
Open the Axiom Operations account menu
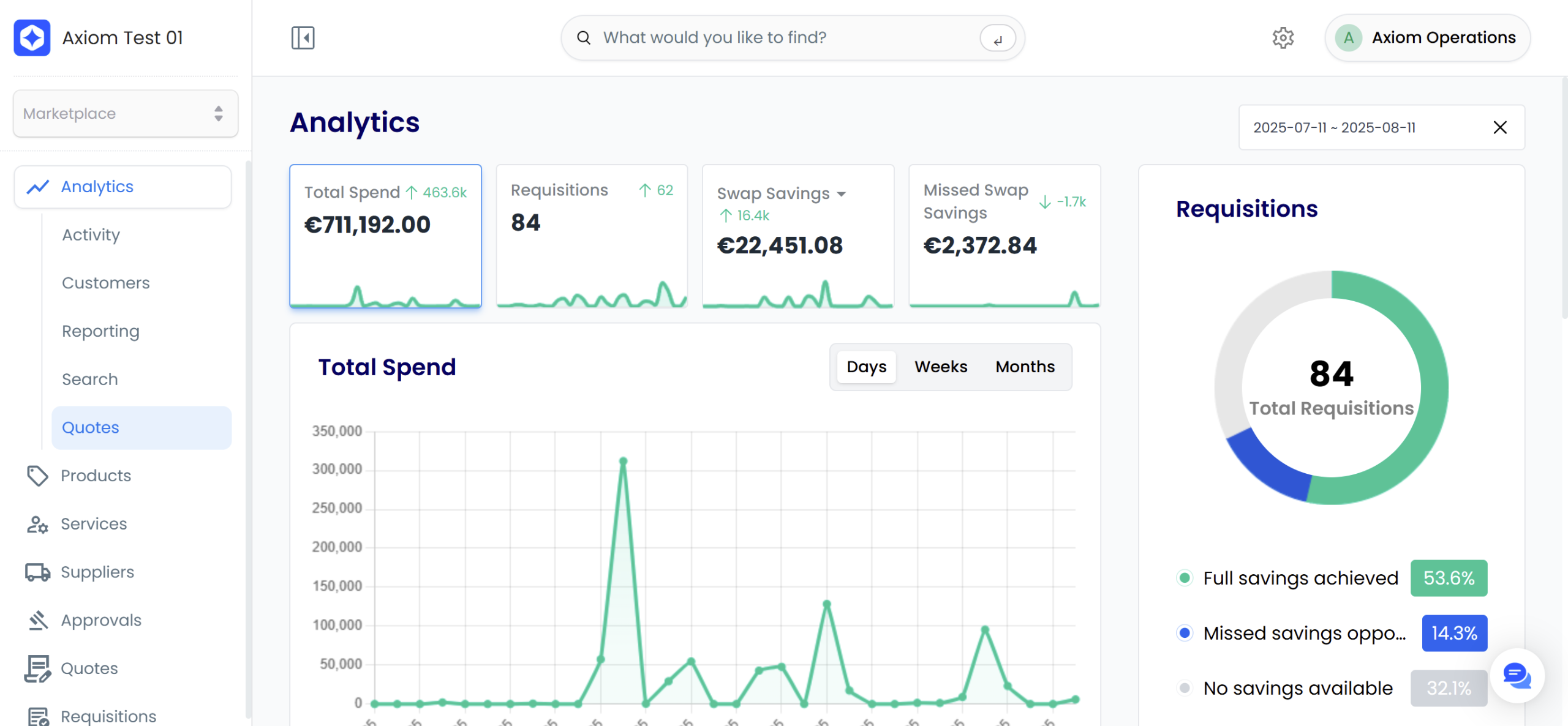pos(1427,38)
